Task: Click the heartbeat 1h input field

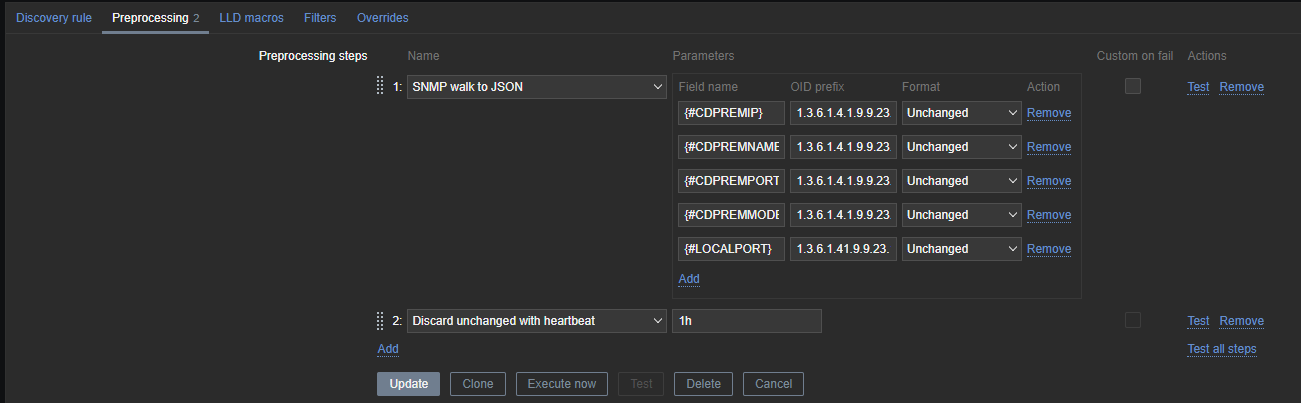Action: click(746, 321)
